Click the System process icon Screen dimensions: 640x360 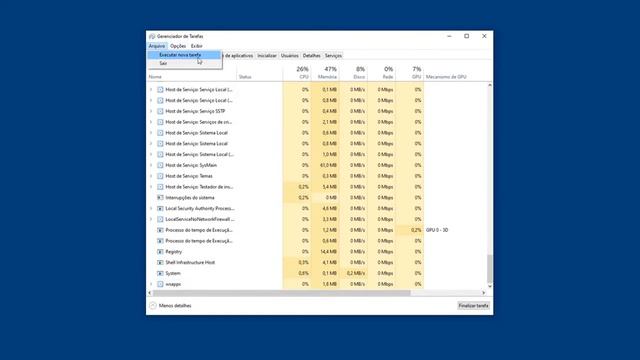tap(160, 273)
